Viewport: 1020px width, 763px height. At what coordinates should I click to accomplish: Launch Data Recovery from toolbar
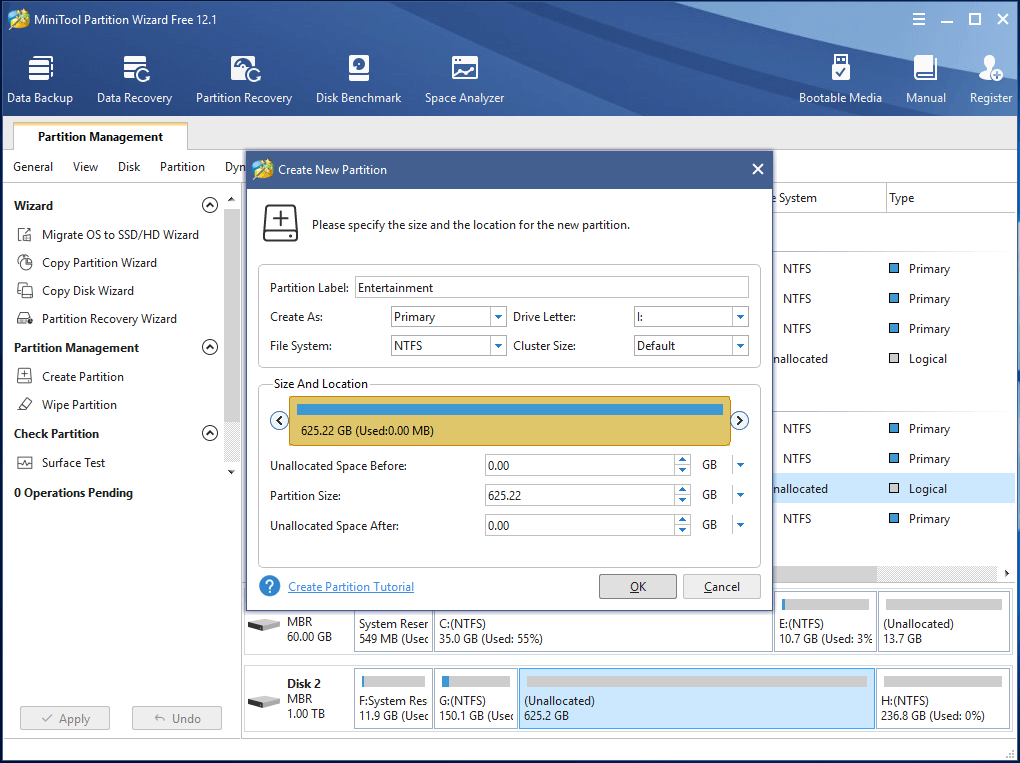(x=135, y=79)
